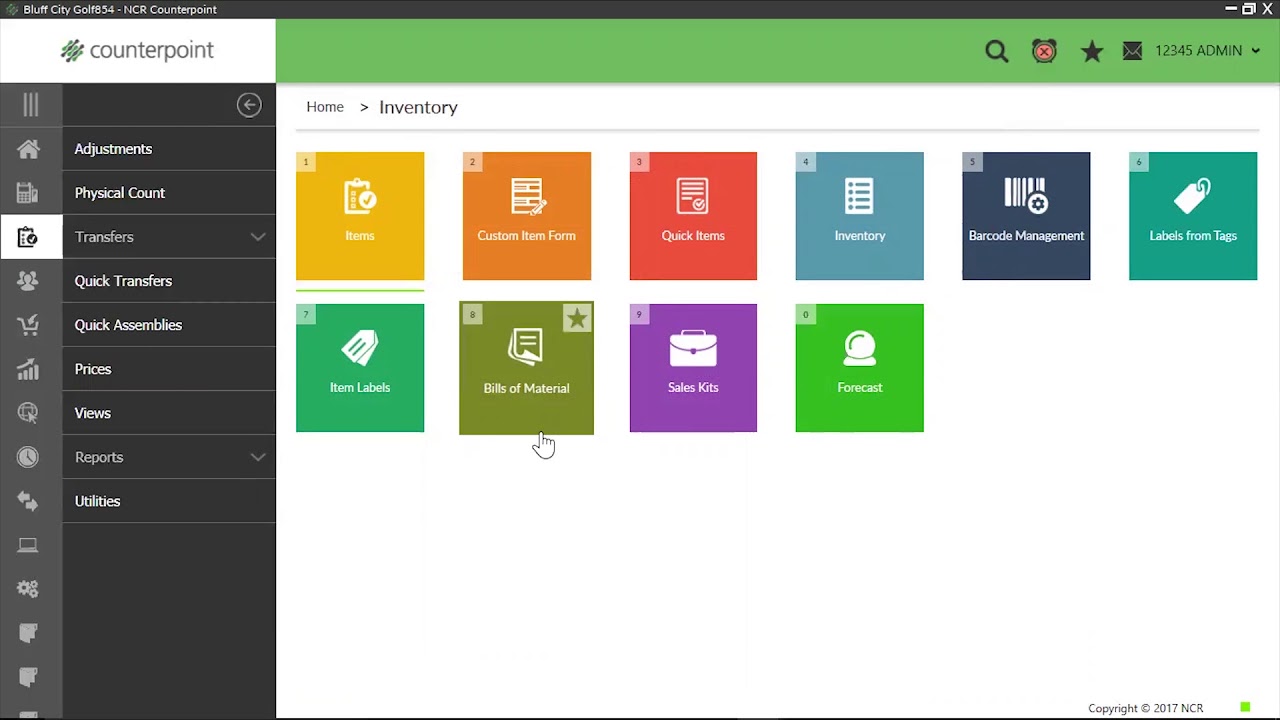Select Quick Transfers menu item
This screenshot has width=1280, height=720.
coord(169,281)
